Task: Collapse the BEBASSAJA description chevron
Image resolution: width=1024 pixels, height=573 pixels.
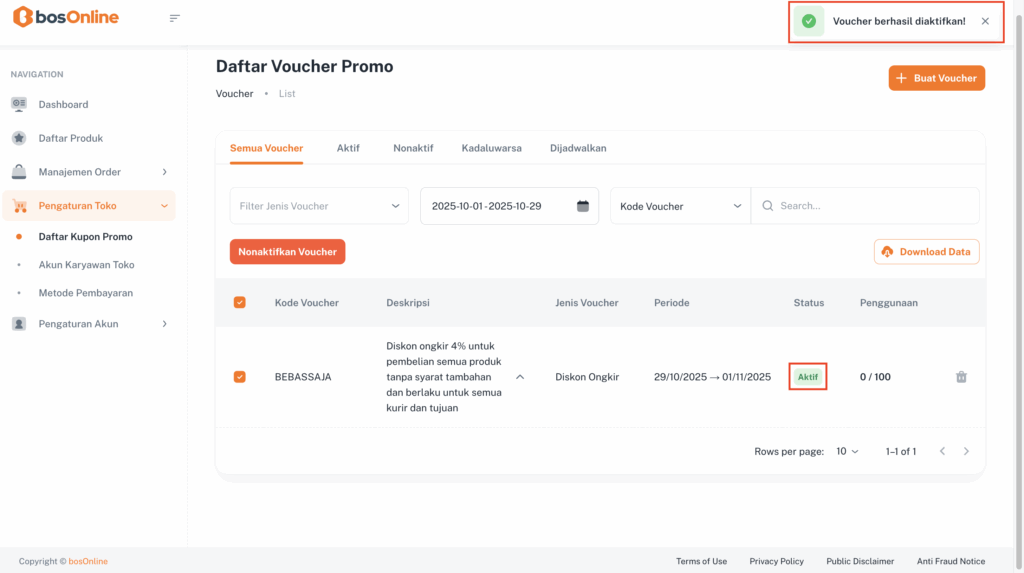Action: tap(520, 377)
